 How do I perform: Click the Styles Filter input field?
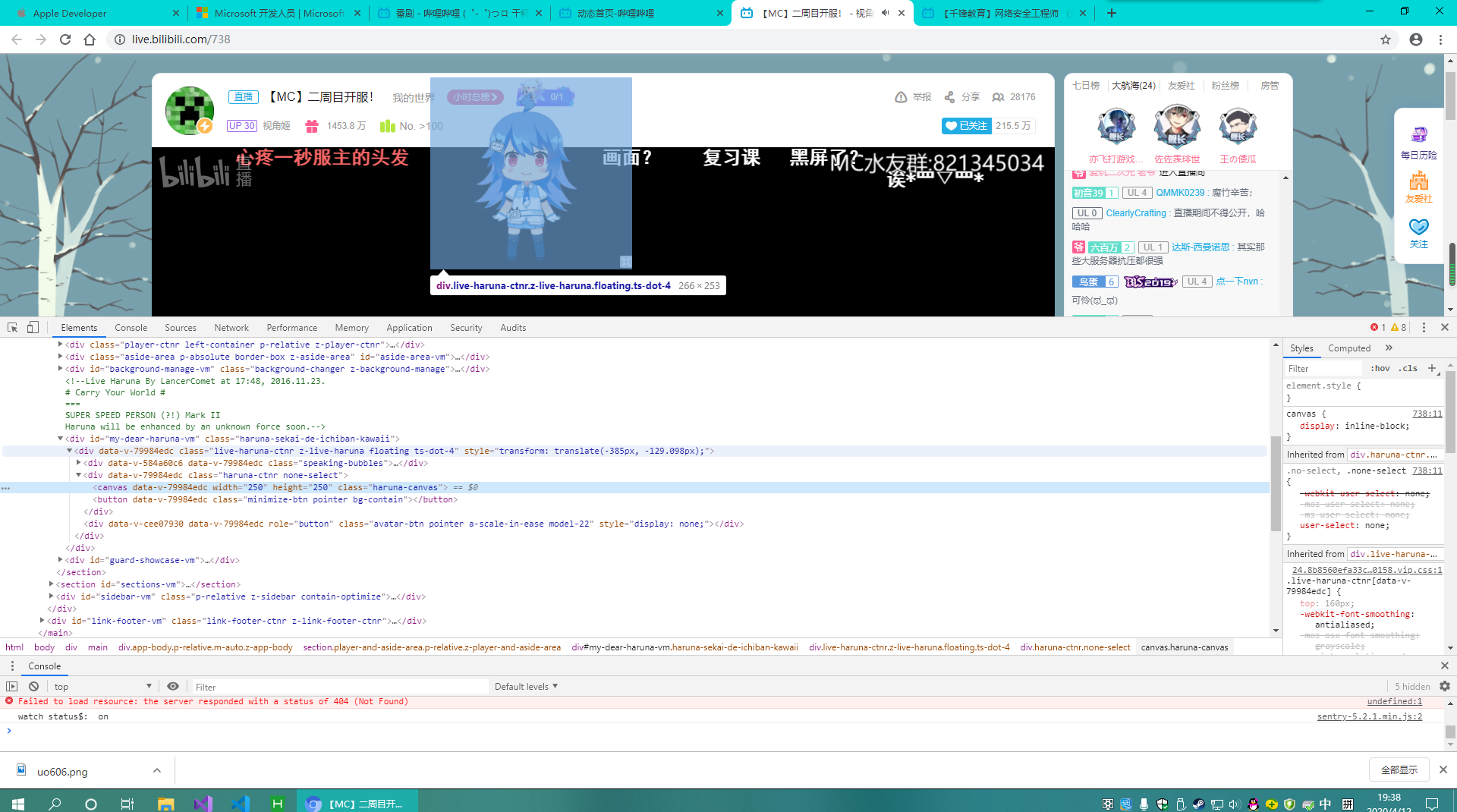1324,368
